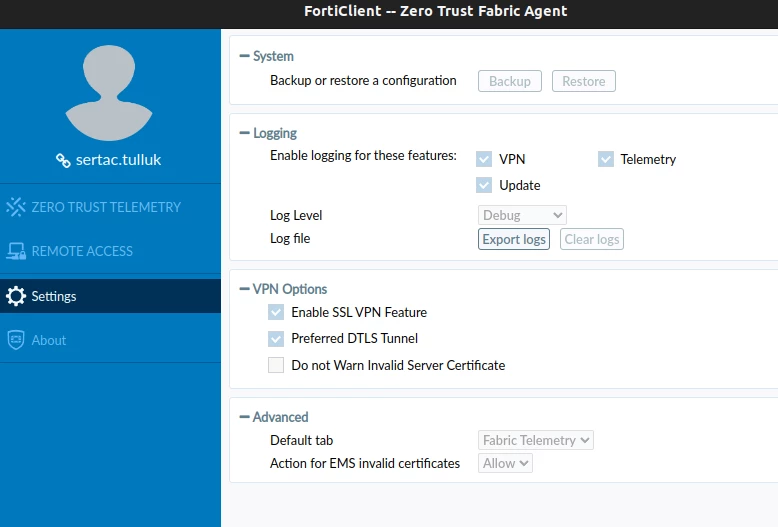Click the user avatar silhouette

click(109, 93)
